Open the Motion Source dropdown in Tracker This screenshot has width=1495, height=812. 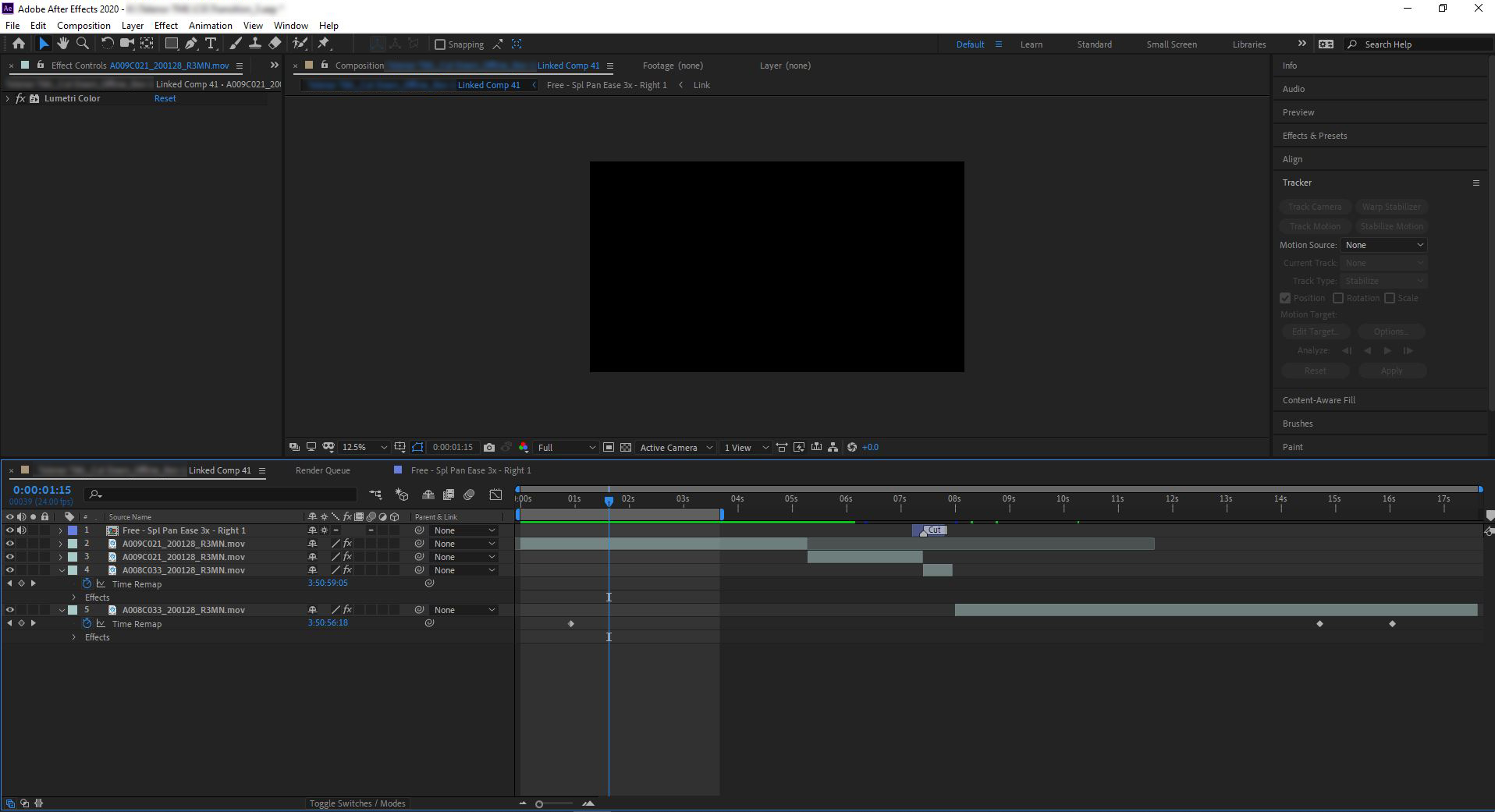[x=1383, y=244]
